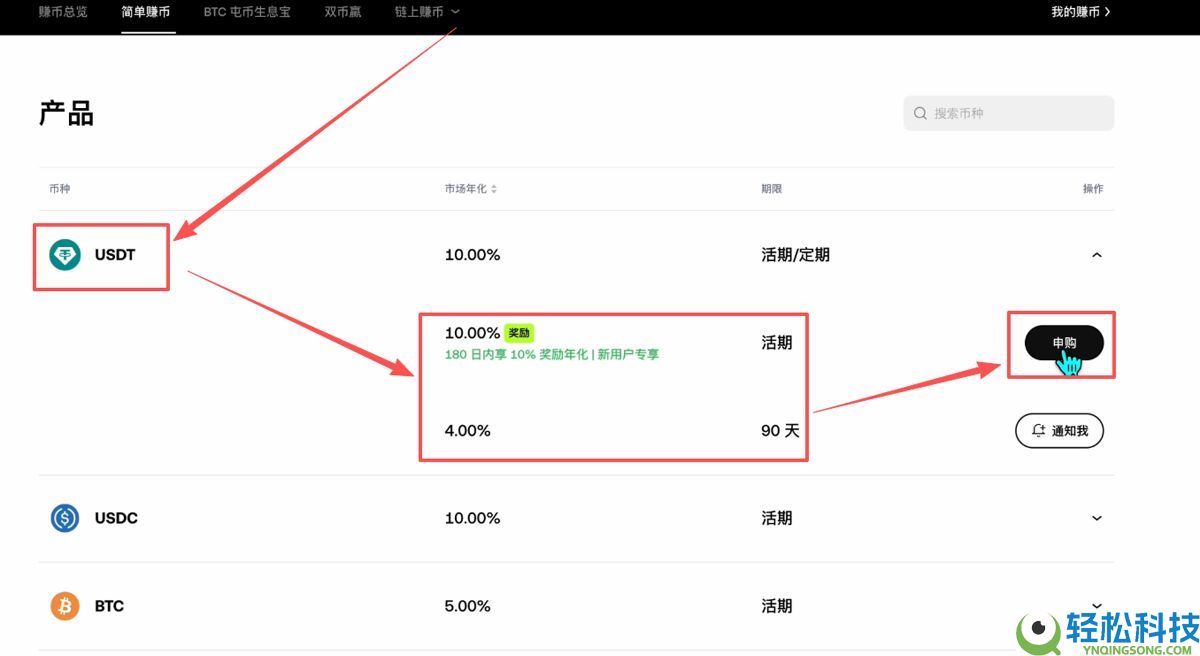Click the 通知我 notify button
Viewport: 1200px width, 656px height.
tap(1059, 430)
